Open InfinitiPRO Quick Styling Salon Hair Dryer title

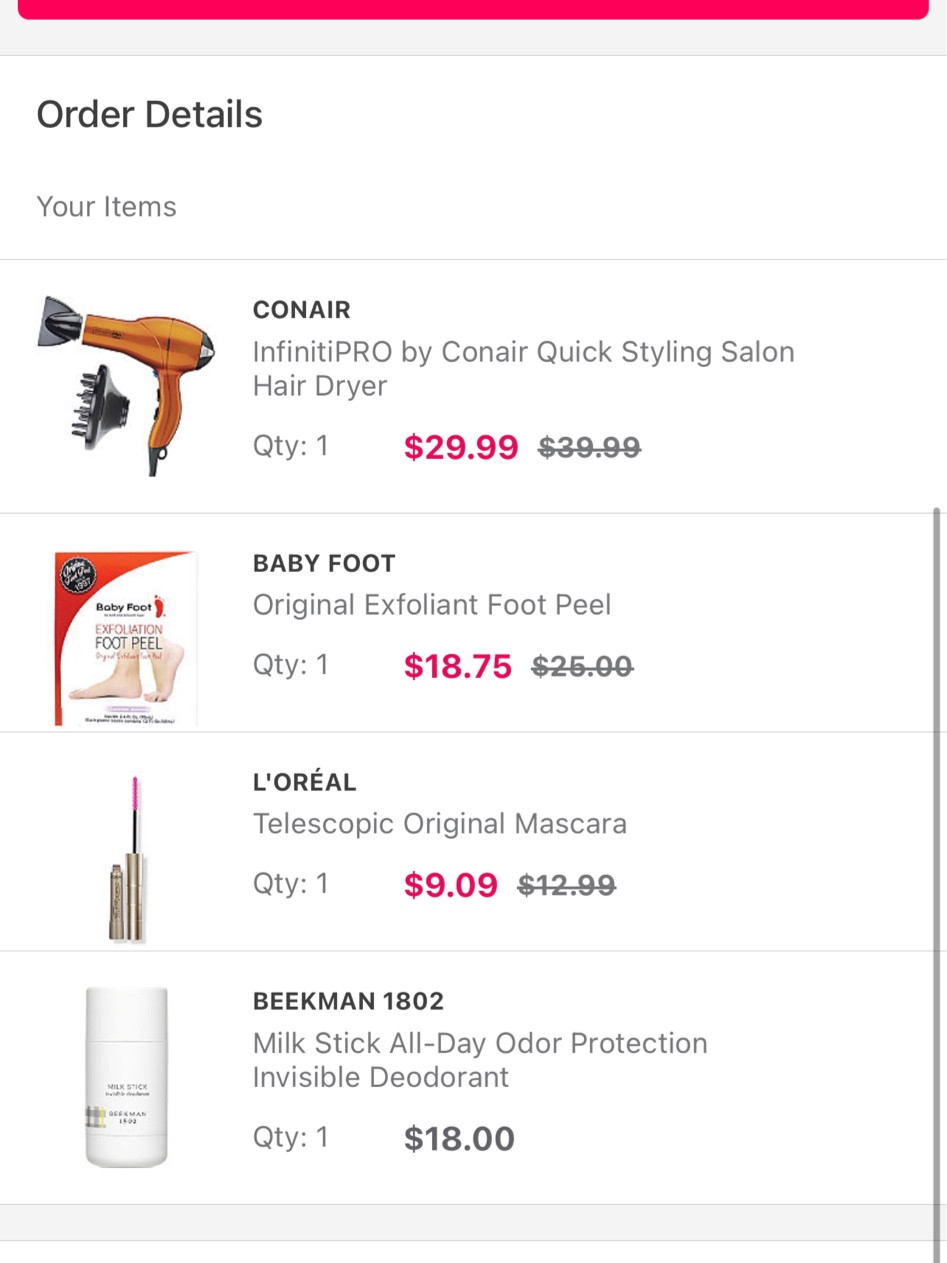point(523,369)
